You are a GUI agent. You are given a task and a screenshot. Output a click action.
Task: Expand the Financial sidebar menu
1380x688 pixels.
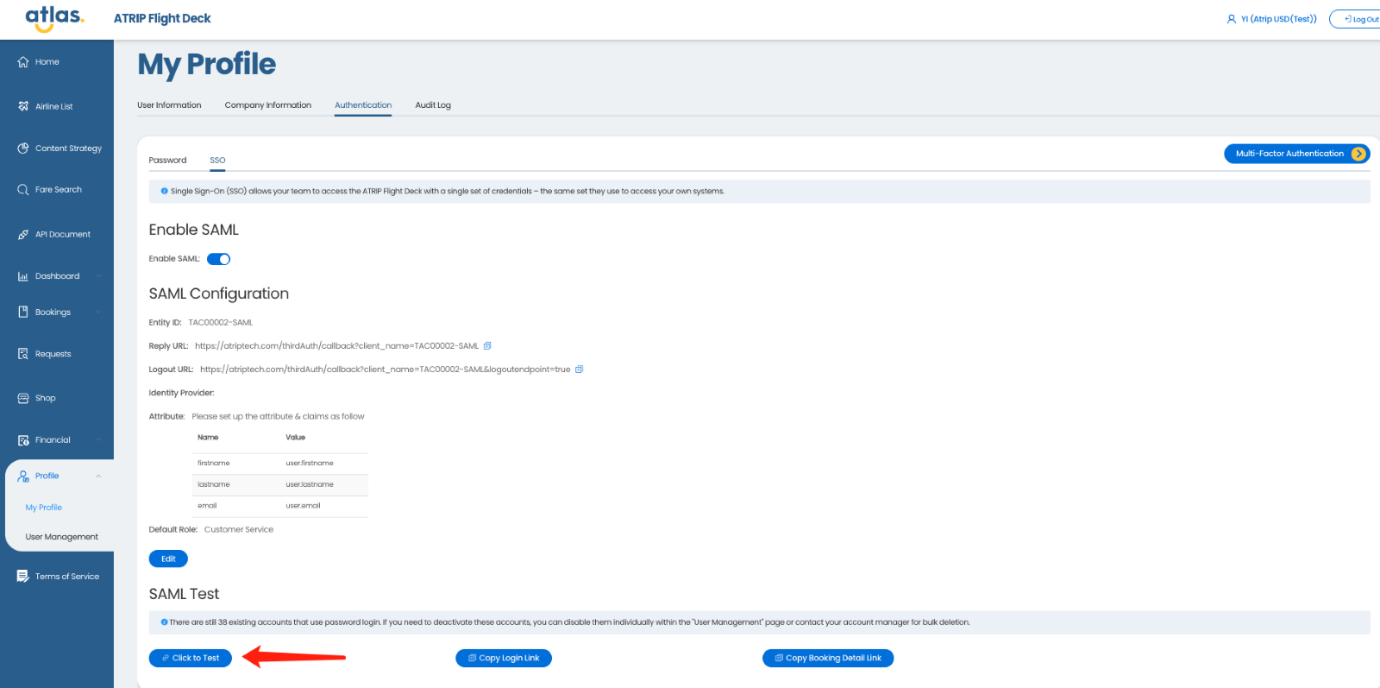[x=98, y=440]
